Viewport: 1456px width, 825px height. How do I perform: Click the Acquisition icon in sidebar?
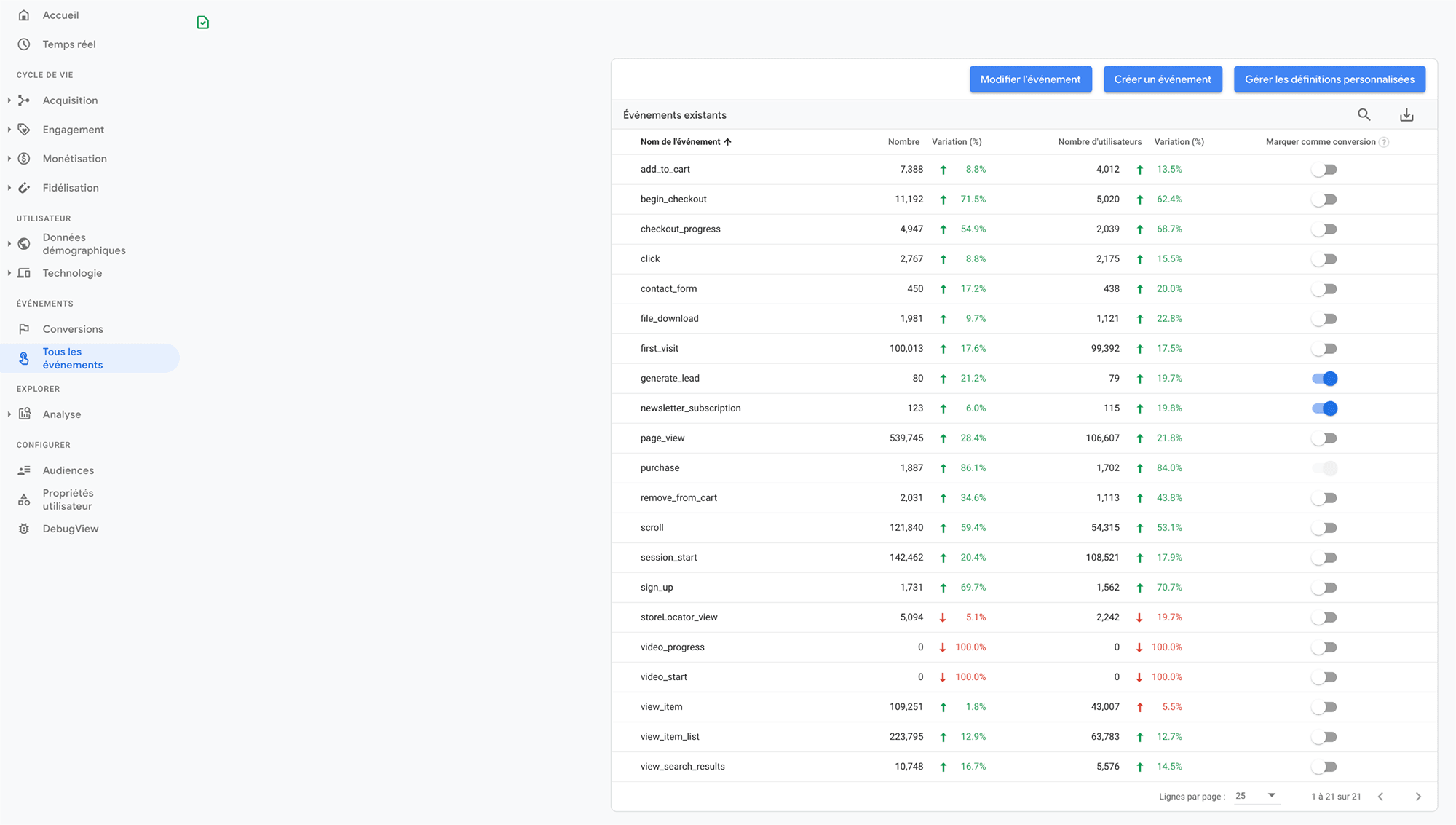coord(24,100)
